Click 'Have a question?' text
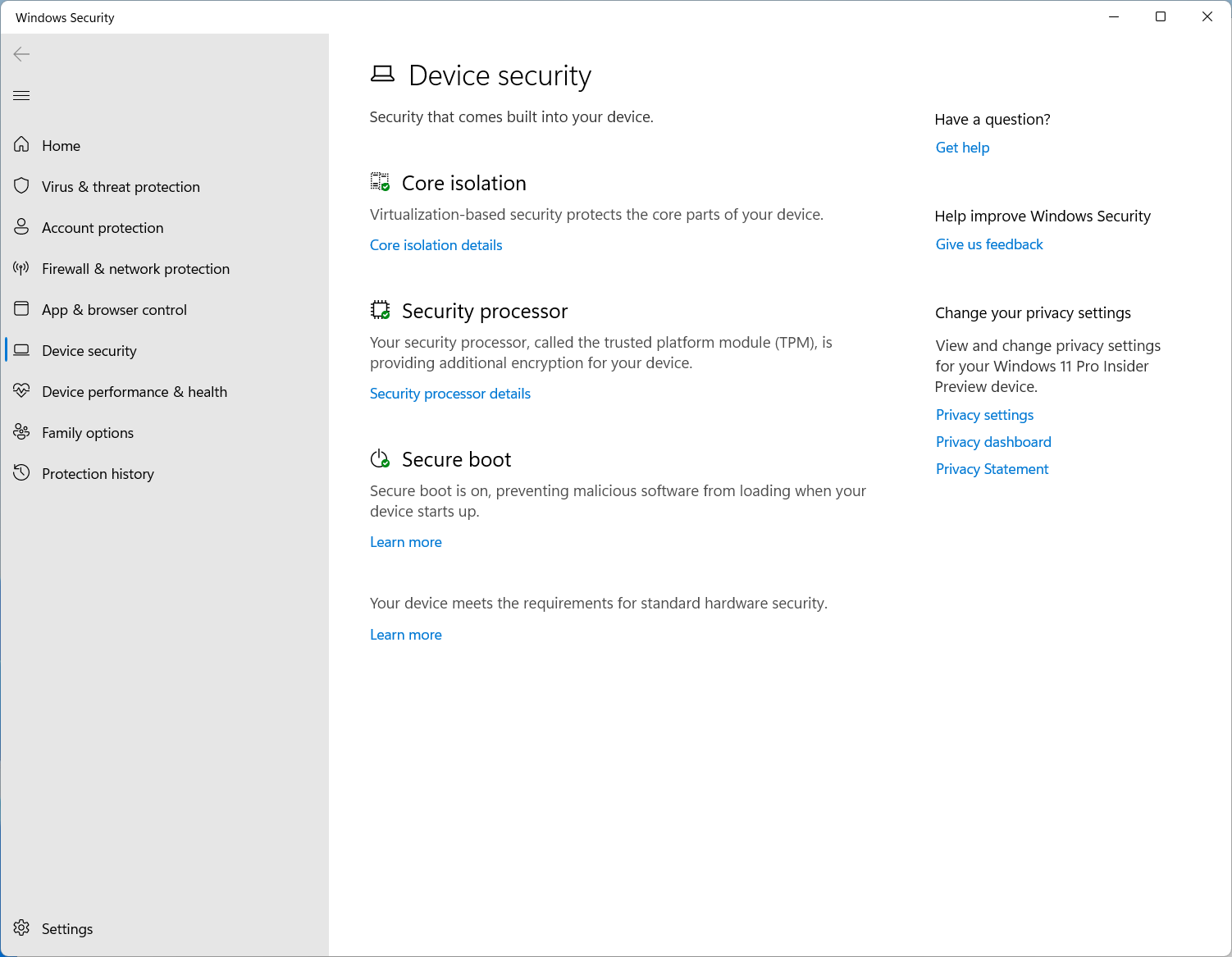Image resolution: width=1232 pixels, height=957 pixels. [x=992, y=120]
